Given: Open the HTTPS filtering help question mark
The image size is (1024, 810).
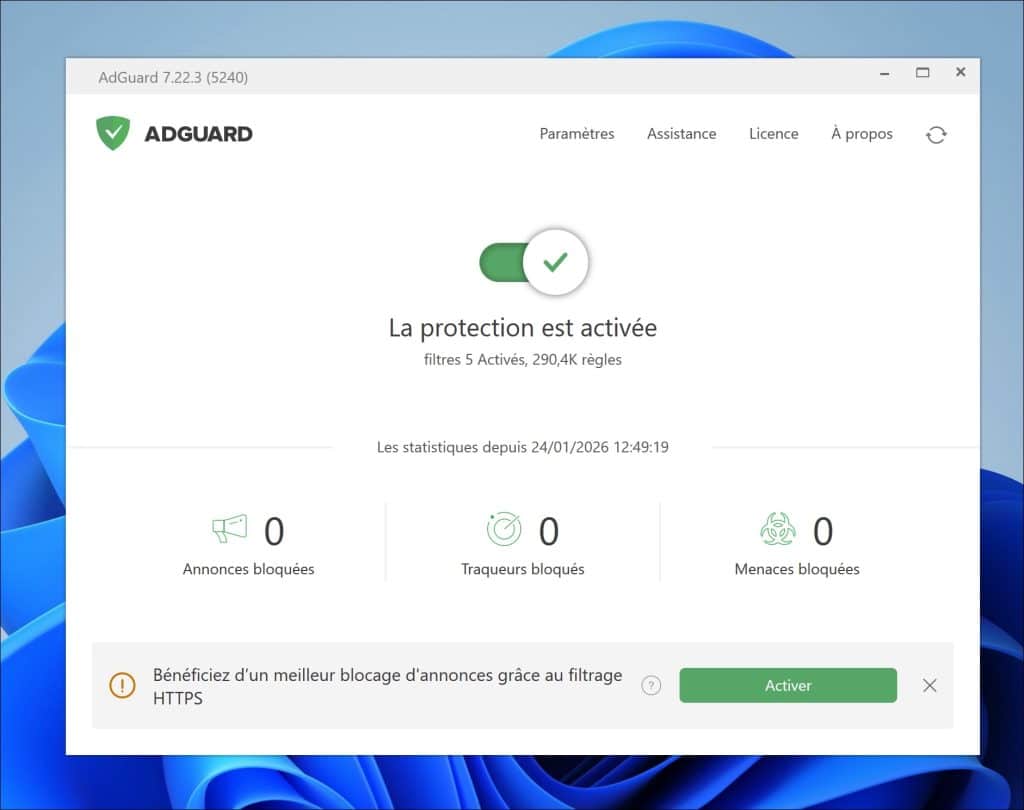Looking at the screenshot, I should [651, 686].
